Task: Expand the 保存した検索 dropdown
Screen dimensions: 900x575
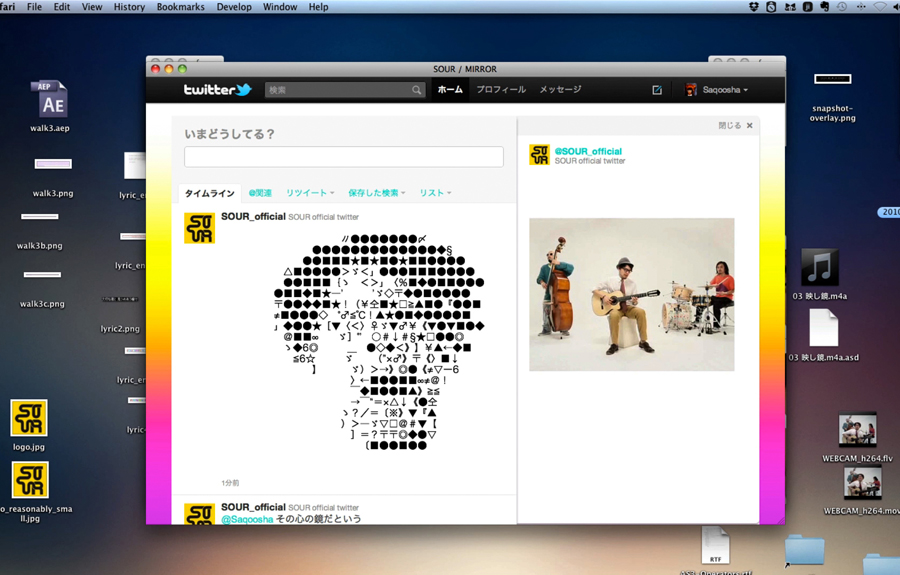Action: pyautogui.click(x=377, y=193)
